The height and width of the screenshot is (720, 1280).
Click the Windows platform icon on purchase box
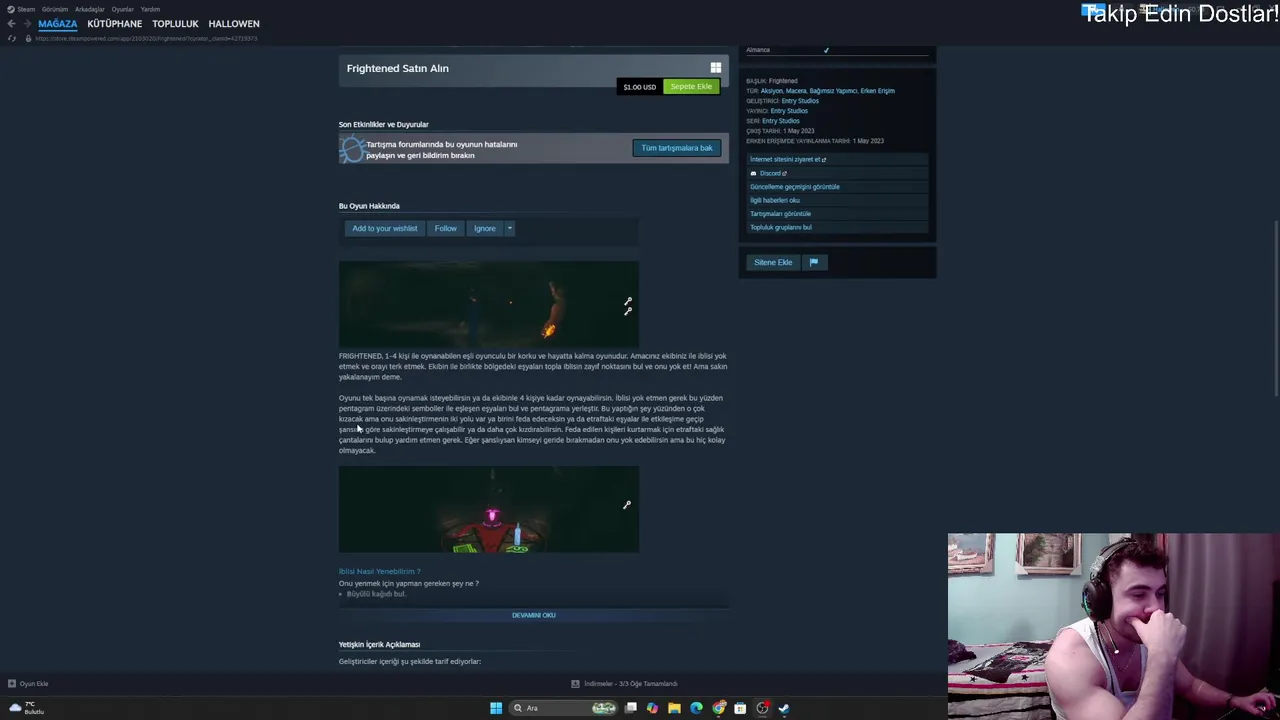click(x=716, y=68)
